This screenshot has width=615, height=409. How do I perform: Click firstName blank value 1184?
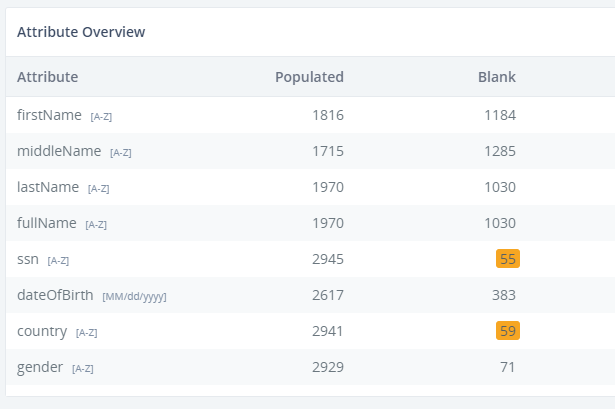(x=500, y=115)
